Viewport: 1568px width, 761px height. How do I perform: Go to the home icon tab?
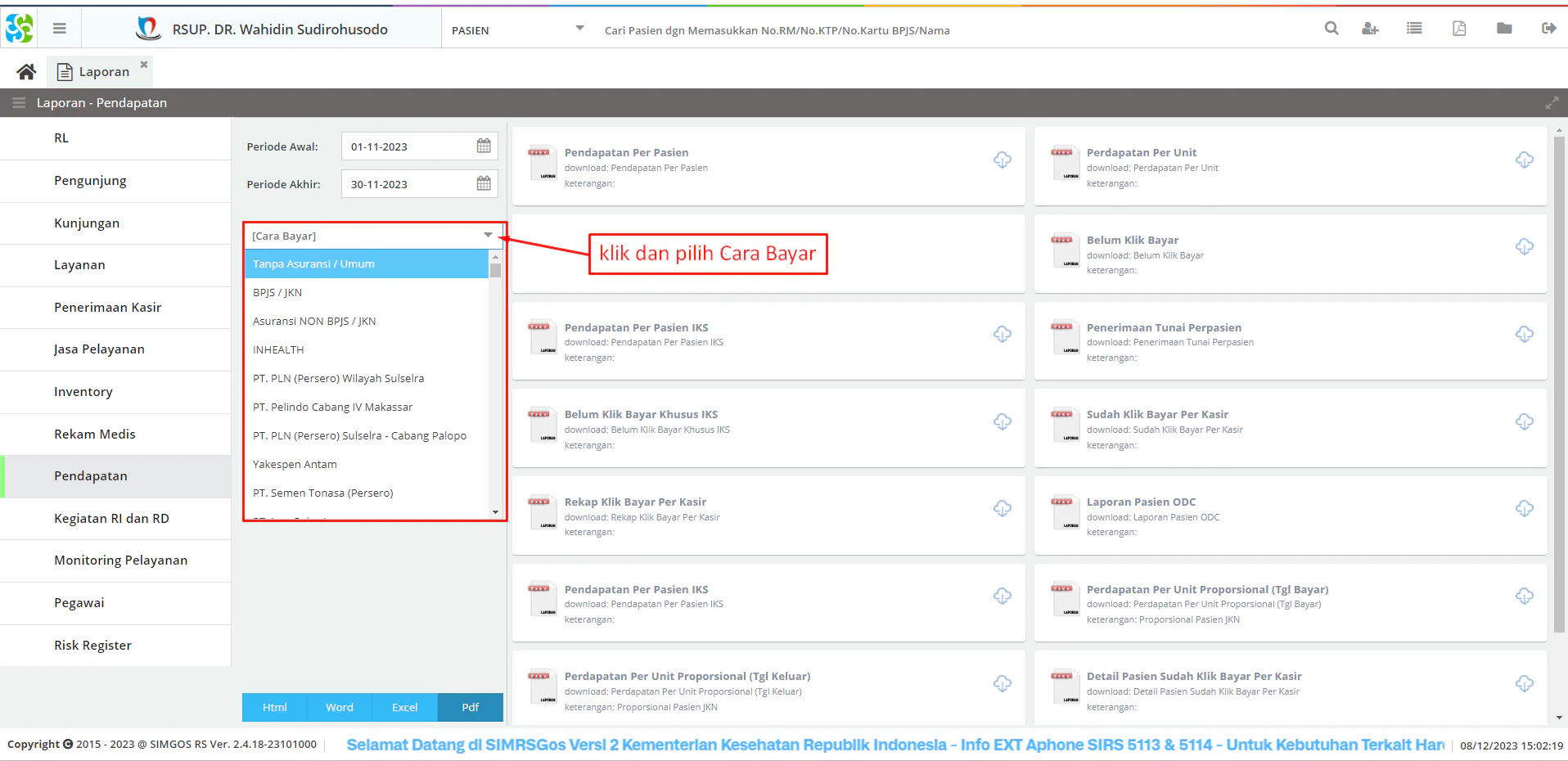[x=26, y=72]
